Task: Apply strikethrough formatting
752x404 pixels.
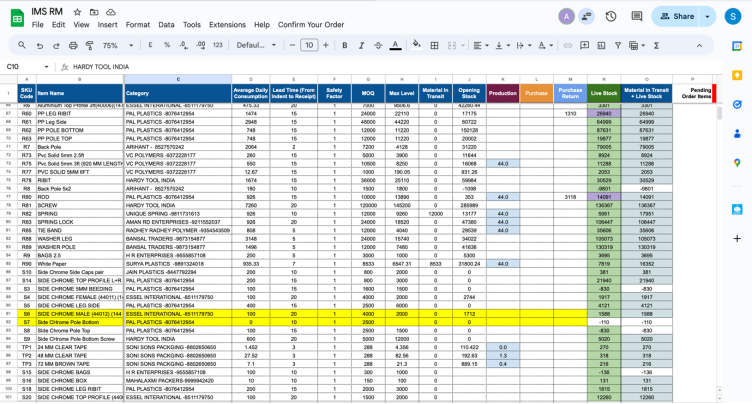Action: [x=378, y=46]
